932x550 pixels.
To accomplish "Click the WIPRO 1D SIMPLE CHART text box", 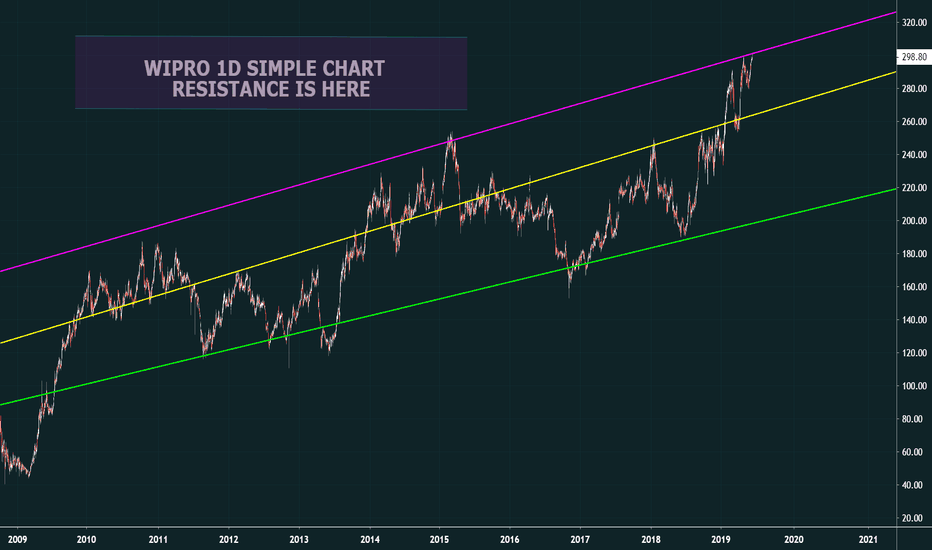I will (x=271, y=73).
